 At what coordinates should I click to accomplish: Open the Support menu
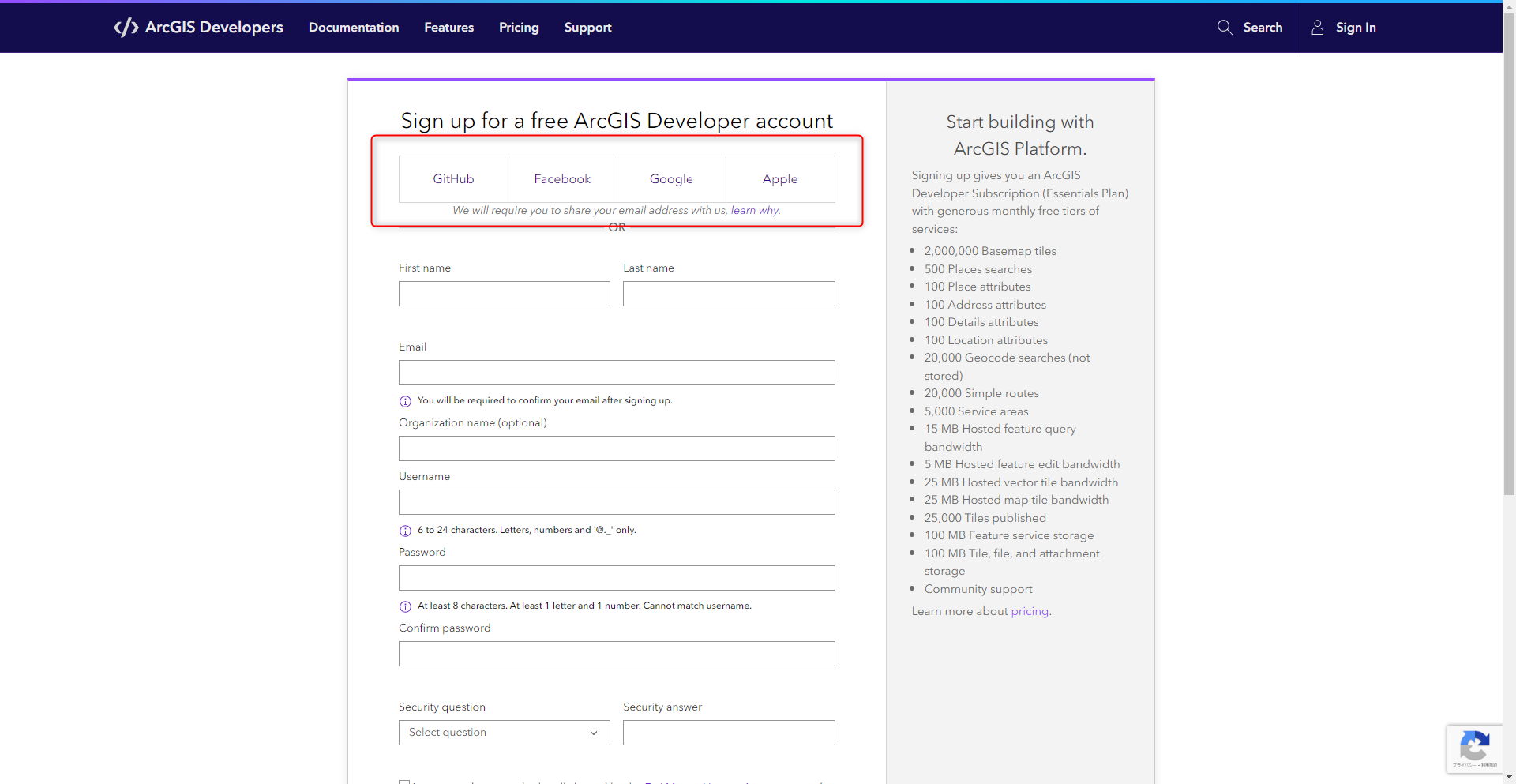click(x=588, y=28)
